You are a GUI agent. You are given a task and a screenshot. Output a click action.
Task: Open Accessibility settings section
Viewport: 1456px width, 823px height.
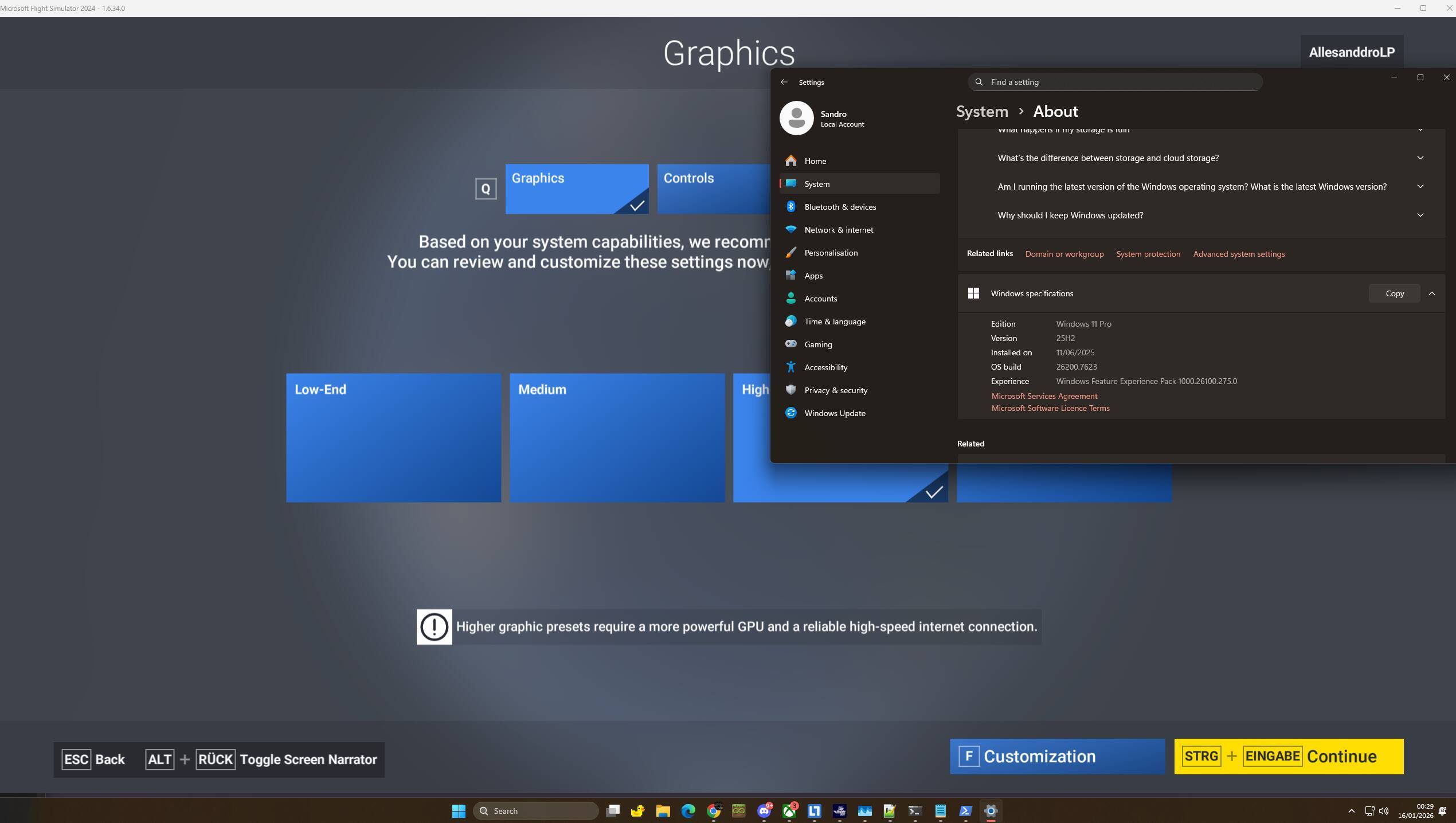[825, 367]
